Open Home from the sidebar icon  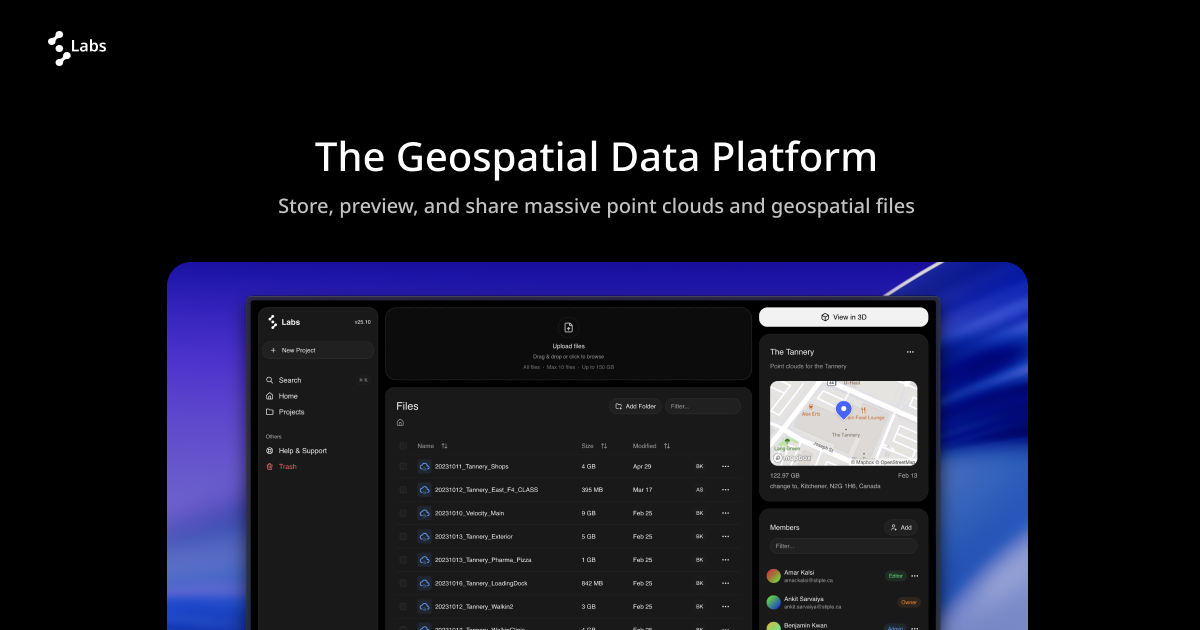tap(269, 396)
